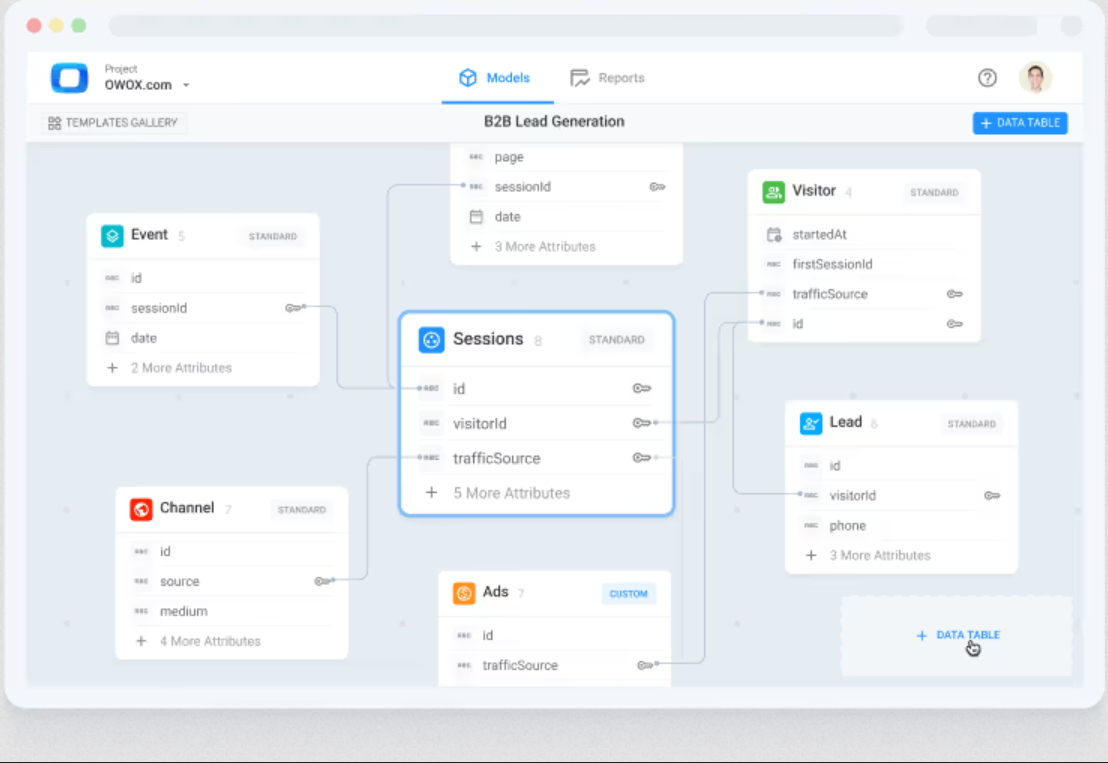The height and width of the screenshot is (763, 1108).
Task: Click the Event table teal icon
Action: point(112,235)
